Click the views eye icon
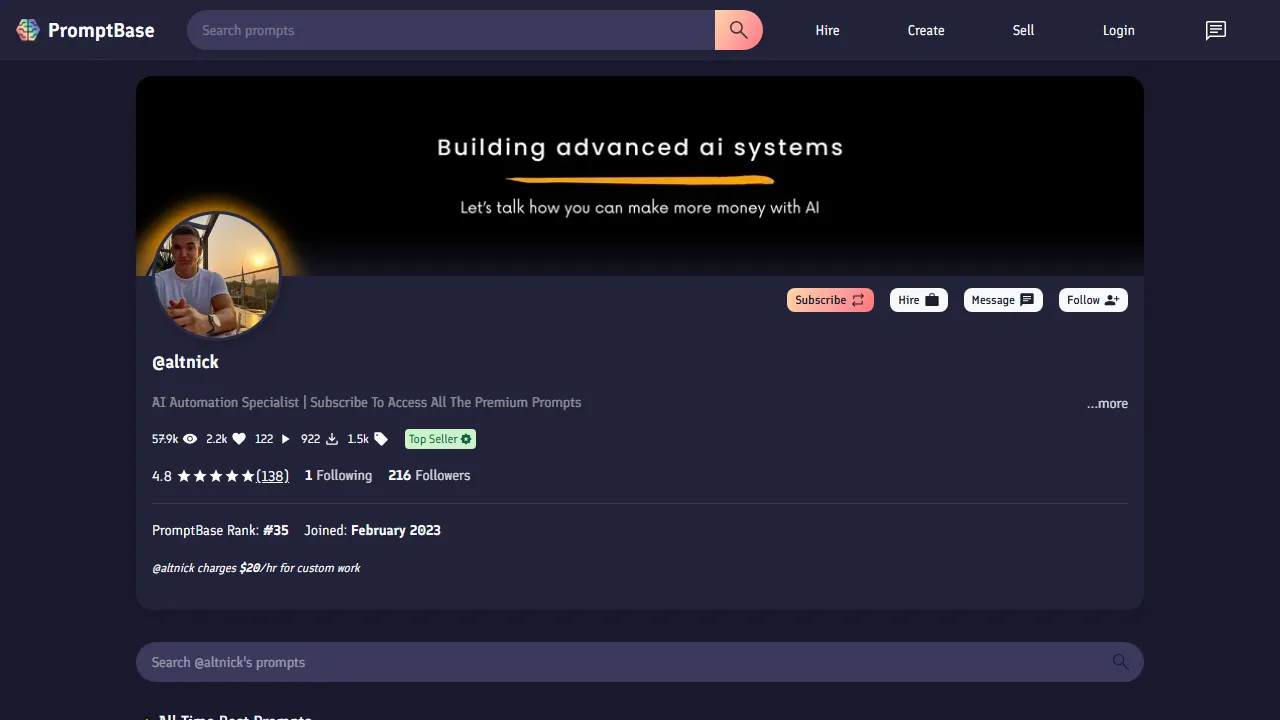This screenshot has height=720, width=1280. click(x=189, y=438)
